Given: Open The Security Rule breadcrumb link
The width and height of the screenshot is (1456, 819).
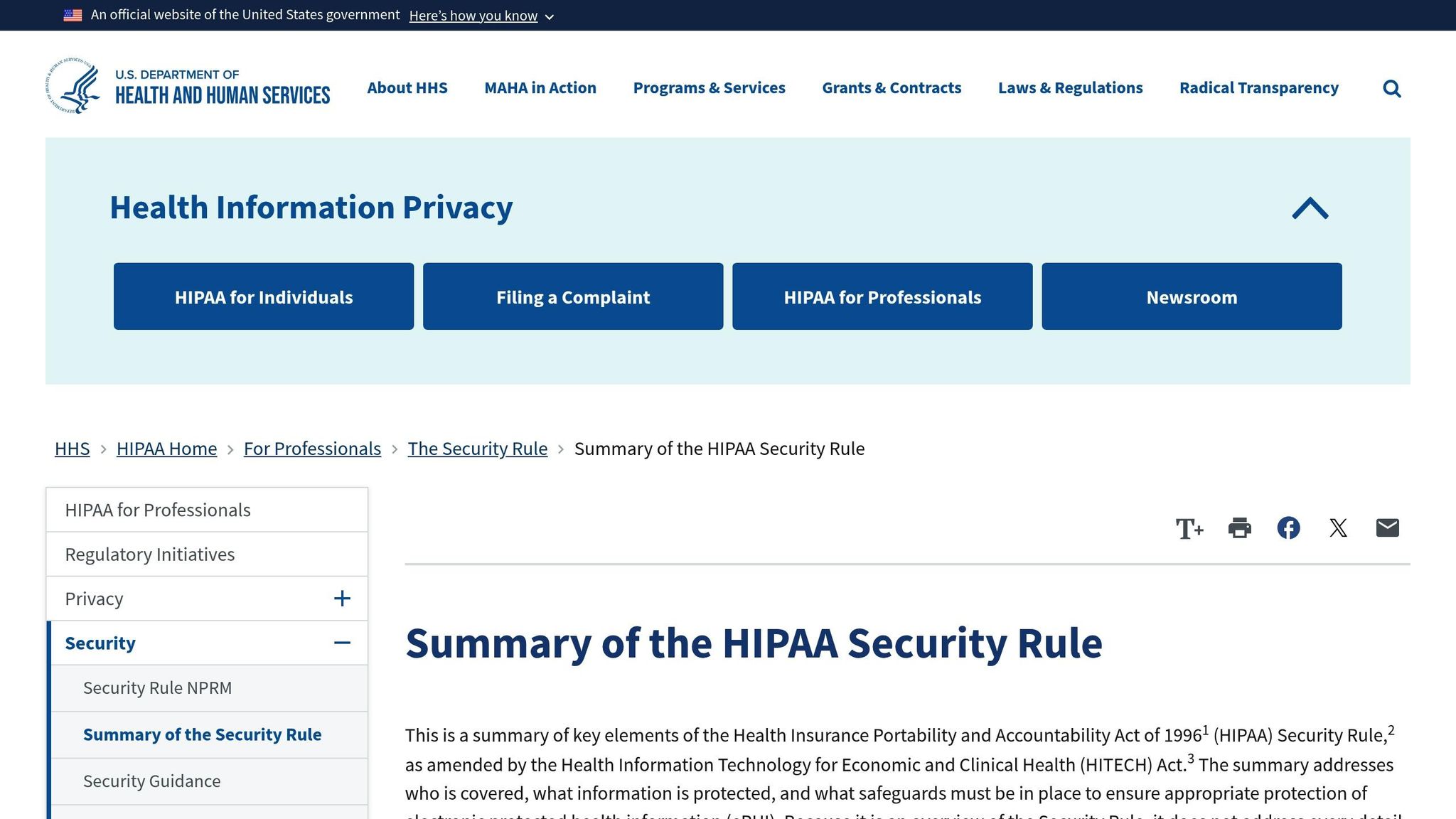Looking at the screenshot, I should tap(477, 449).
